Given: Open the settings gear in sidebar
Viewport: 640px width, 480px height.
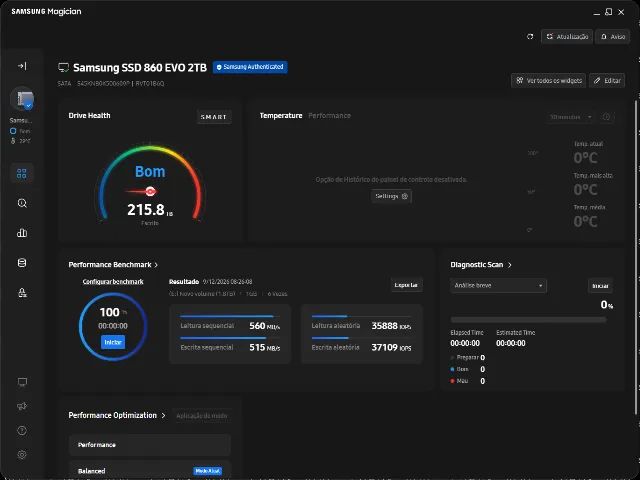Looking at the screenshot, I should point(22,454).
